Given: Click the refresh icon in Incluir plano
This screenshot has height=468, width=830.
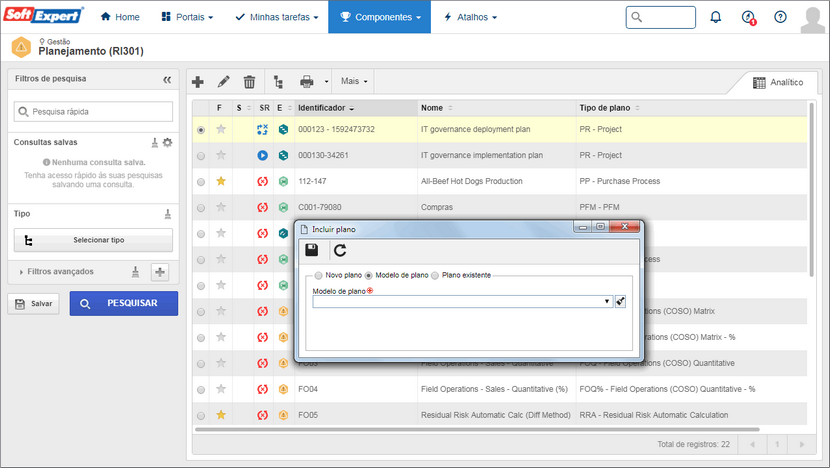Looking at the screenshot, I should click(340, 250).
